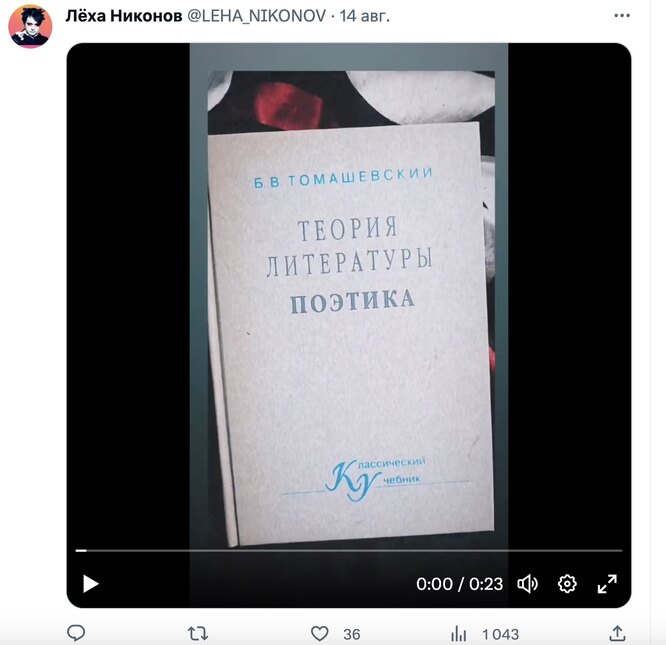The width and height of the screenshot is (666, 645).
Task: Seek along the video progress bar
Action: (349, 551)
